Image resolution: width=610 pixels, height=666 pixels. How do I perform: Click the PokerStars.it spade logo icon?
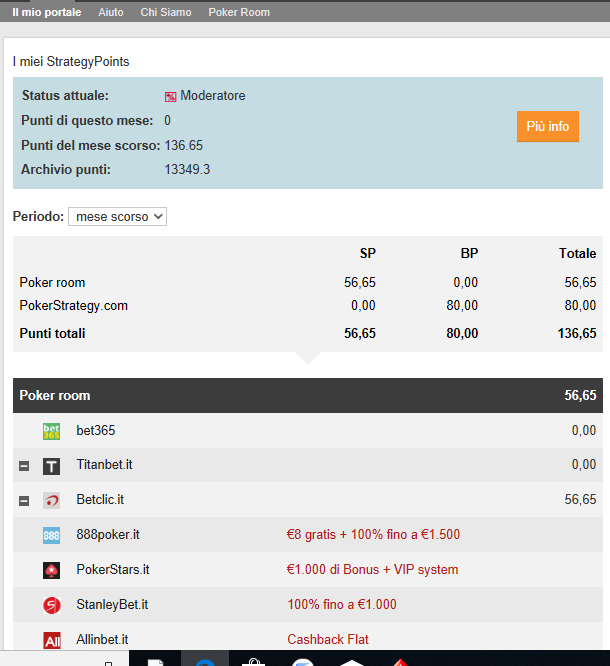51,570
